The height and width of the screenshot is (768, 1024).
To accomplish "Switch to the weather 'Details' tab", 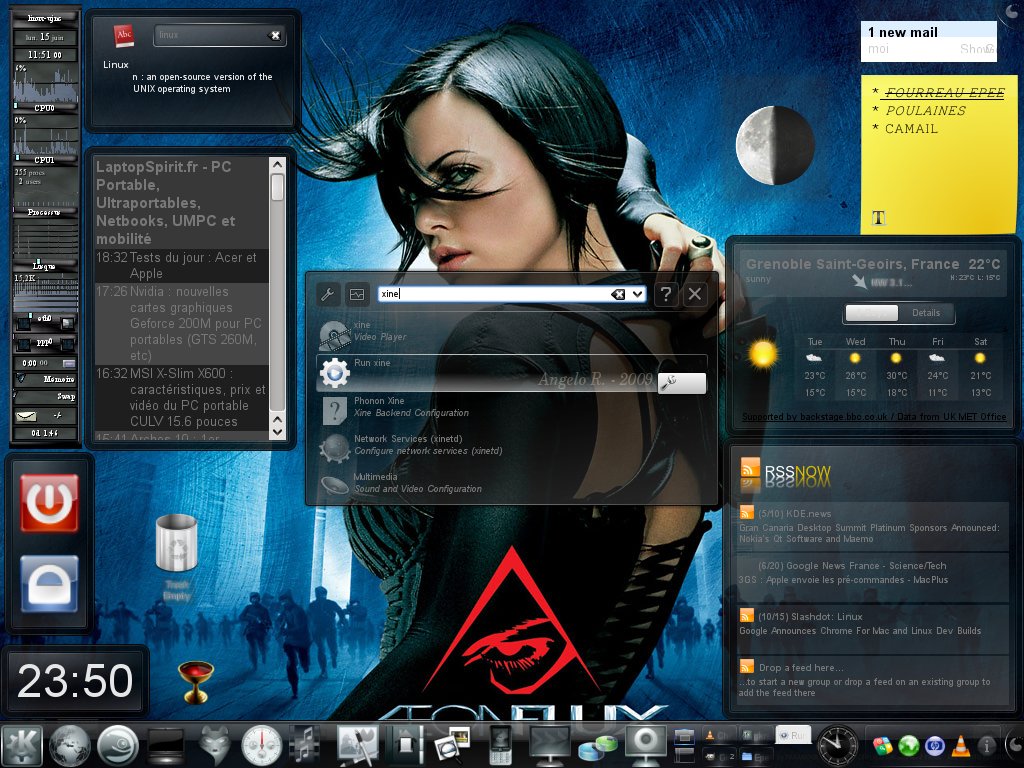I will point(926,313).
